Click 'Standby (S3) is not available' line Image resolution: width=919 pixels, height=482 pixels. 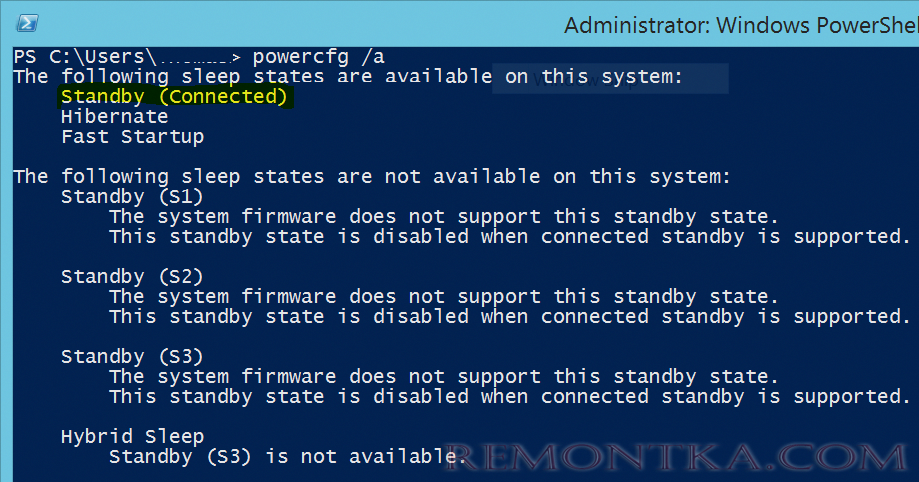[x=284, y=456]
